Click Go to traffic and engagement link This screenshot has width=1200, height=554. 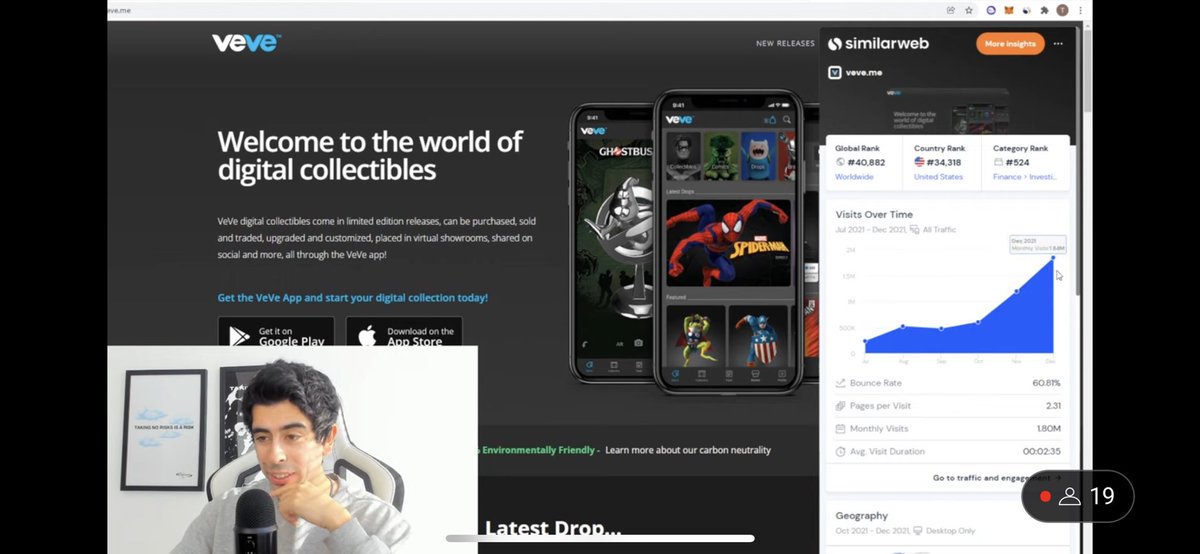click(997, 478)
